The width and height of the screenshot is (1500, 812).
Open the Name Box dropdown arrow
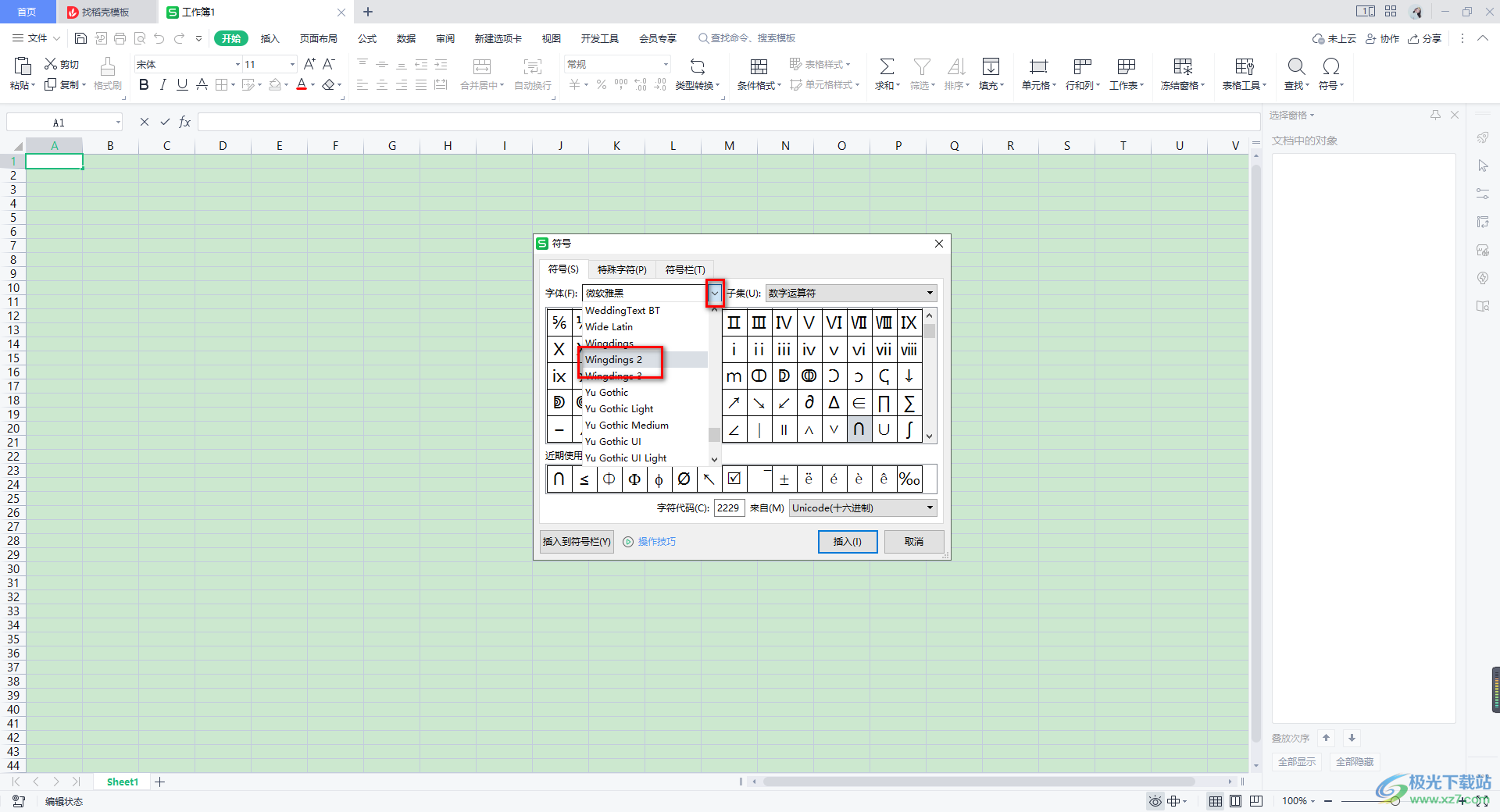coord(118,122)
